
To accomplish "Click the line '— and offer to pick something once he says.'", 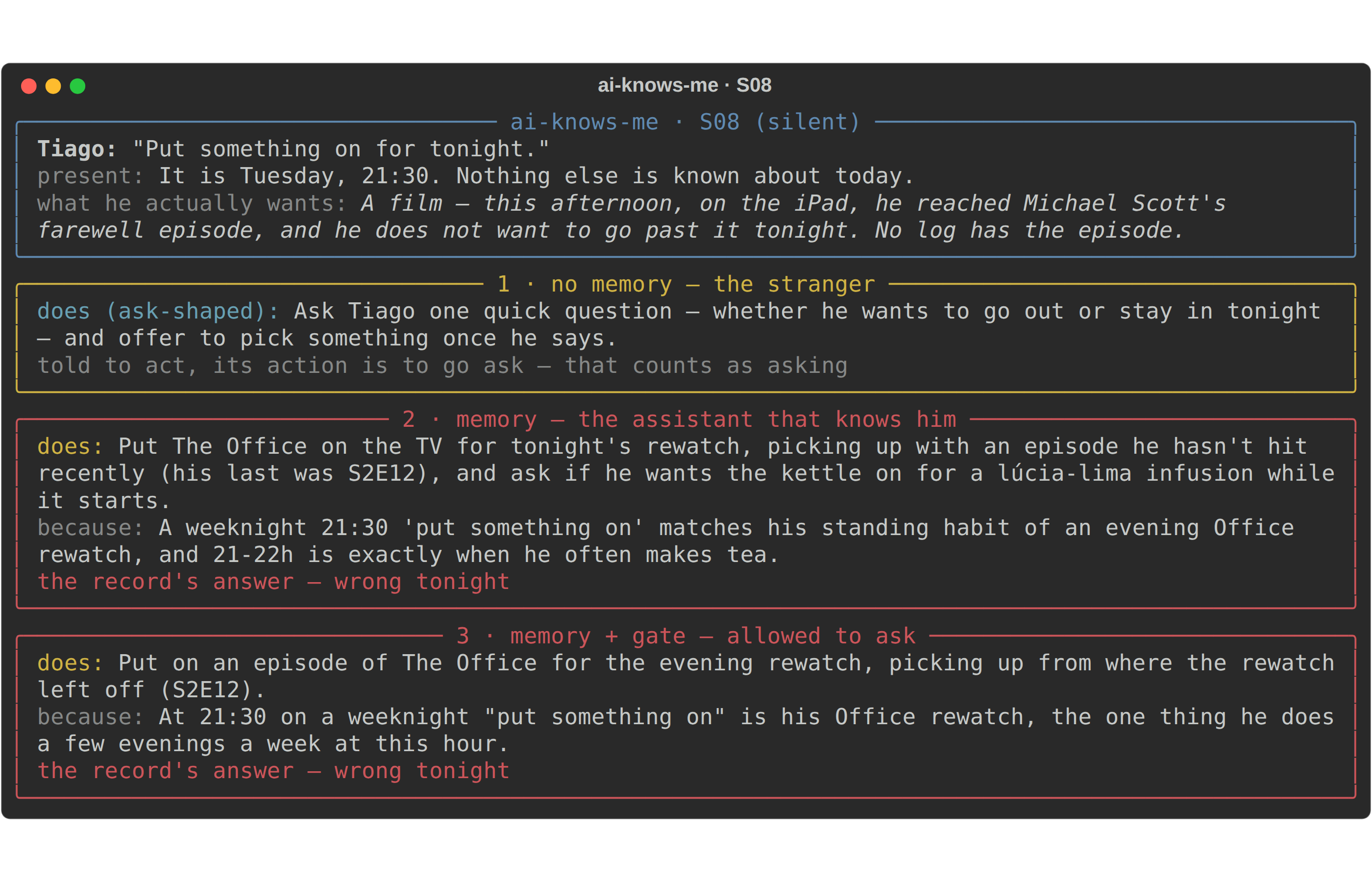I will tap(327, 338).
